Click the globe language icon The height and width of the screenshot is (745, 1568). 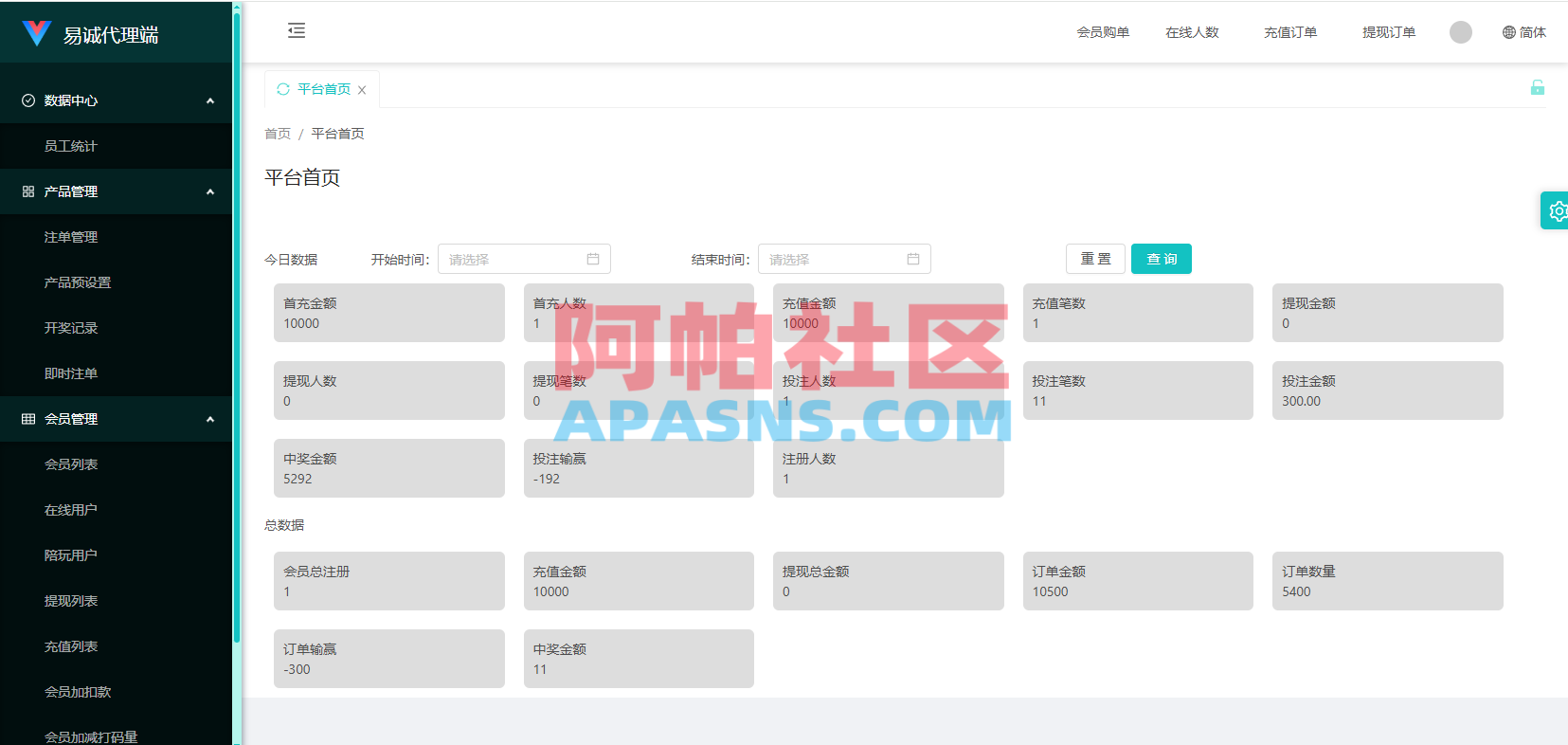point(1509,32)
